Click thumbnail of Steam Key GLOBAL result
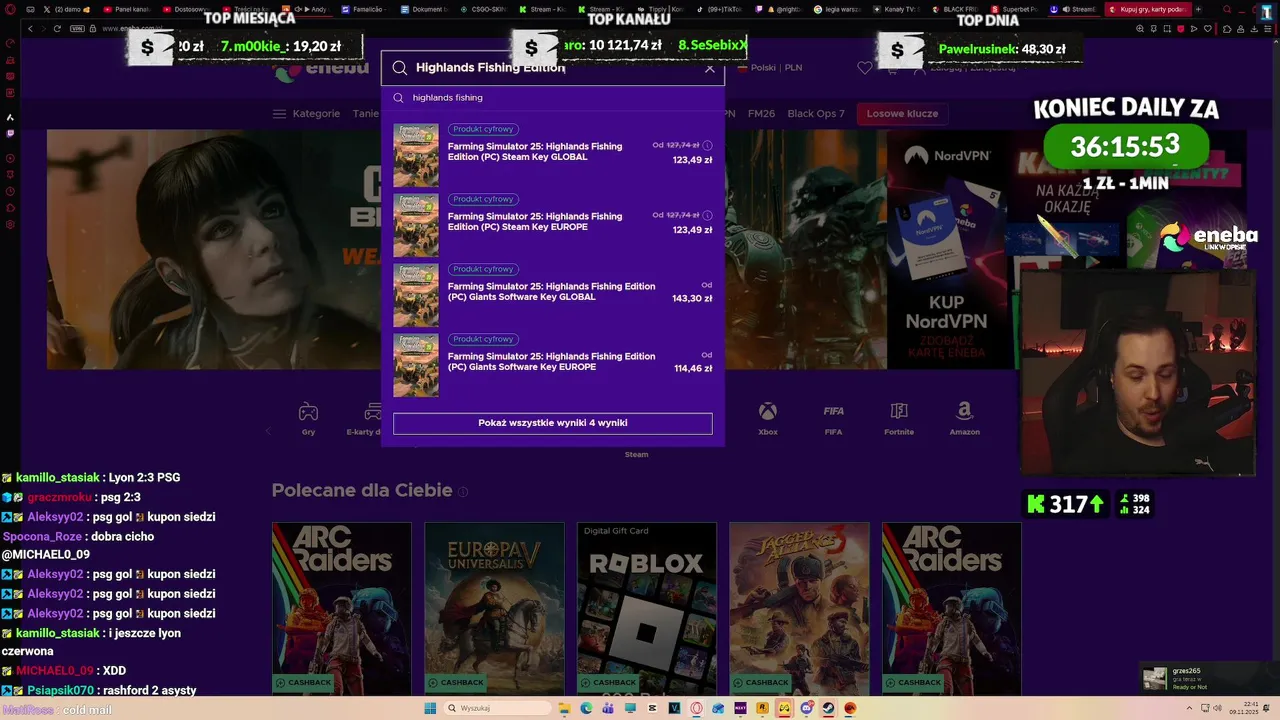This screenshot has width=1280, height=720. coord(416,155)
